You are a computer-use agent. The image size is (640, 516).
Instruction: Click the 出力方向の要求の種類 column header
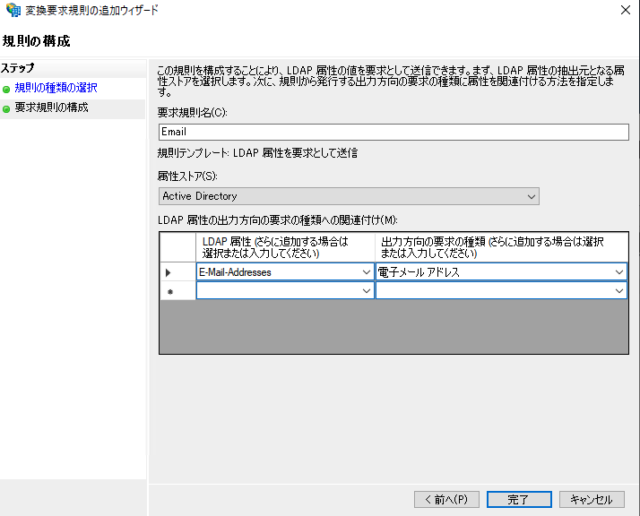(501, 247)
